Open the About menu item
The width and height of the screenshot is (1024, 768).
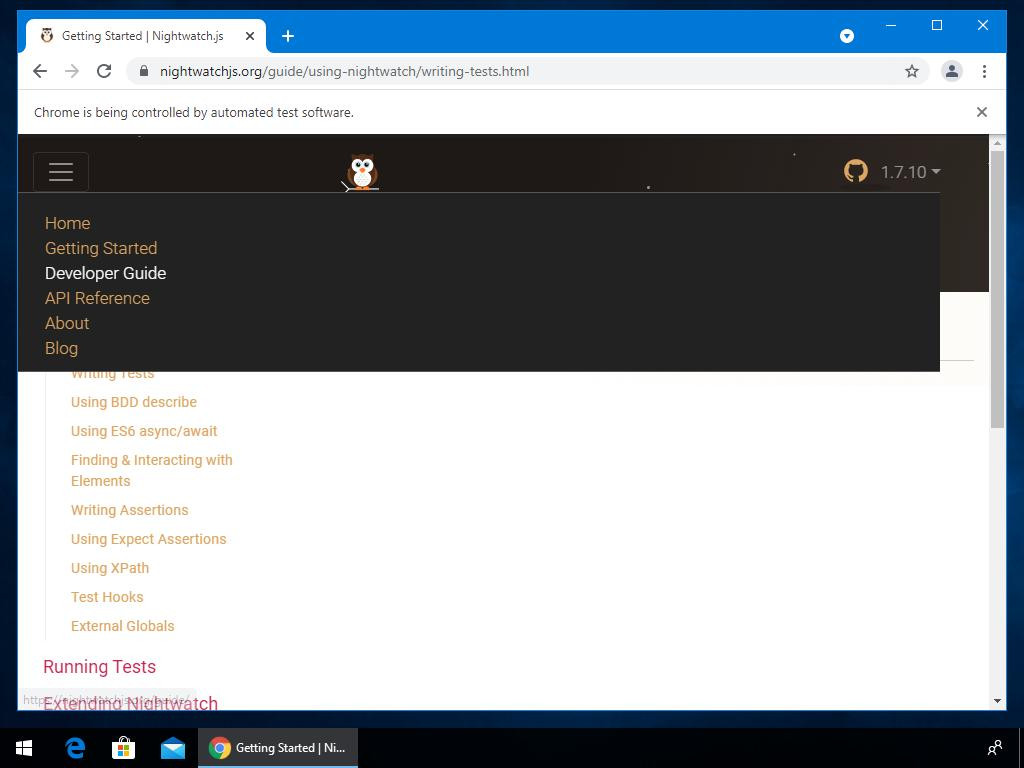click(67, 323)
